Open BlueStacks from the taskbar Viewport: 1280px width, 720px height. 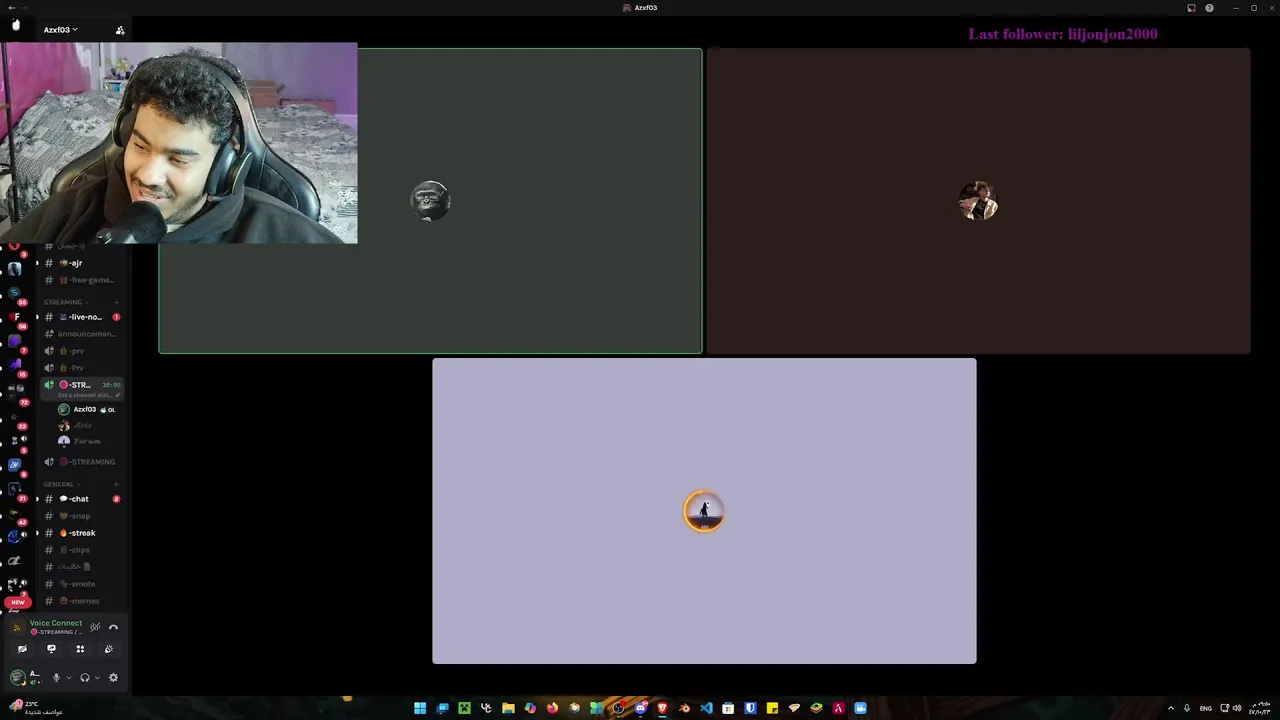[x=816, y=708]
